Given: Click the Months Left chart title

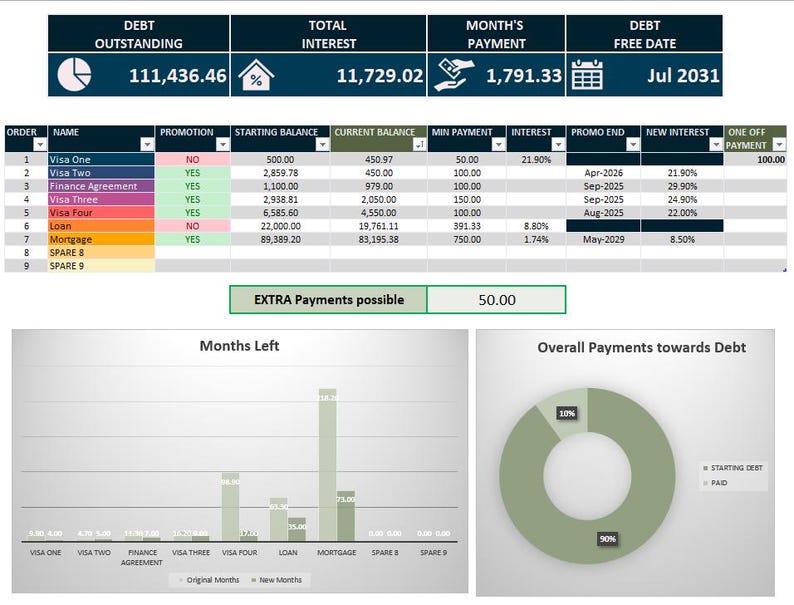Looking at the screenshot, I should point(239,346).
